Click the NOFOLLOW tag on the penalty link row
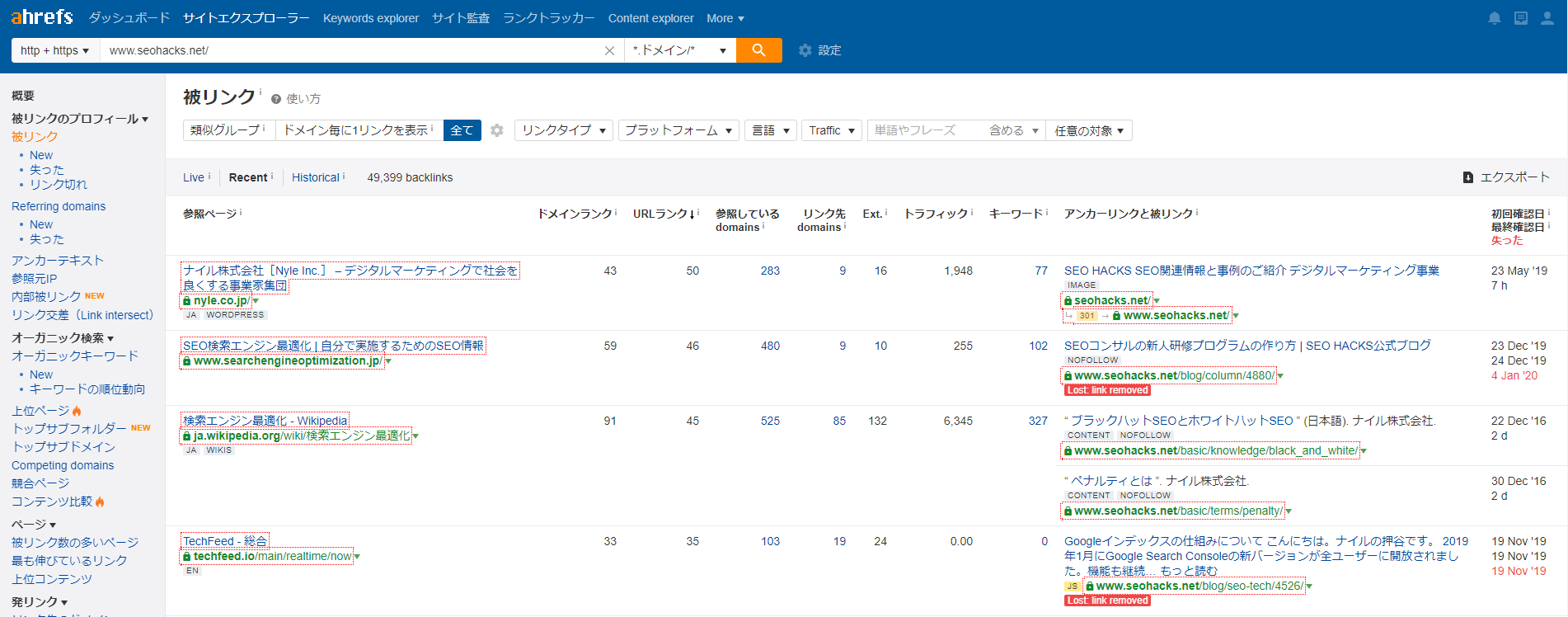The height and width of the screenshot is (617, 1568). 1145,496
